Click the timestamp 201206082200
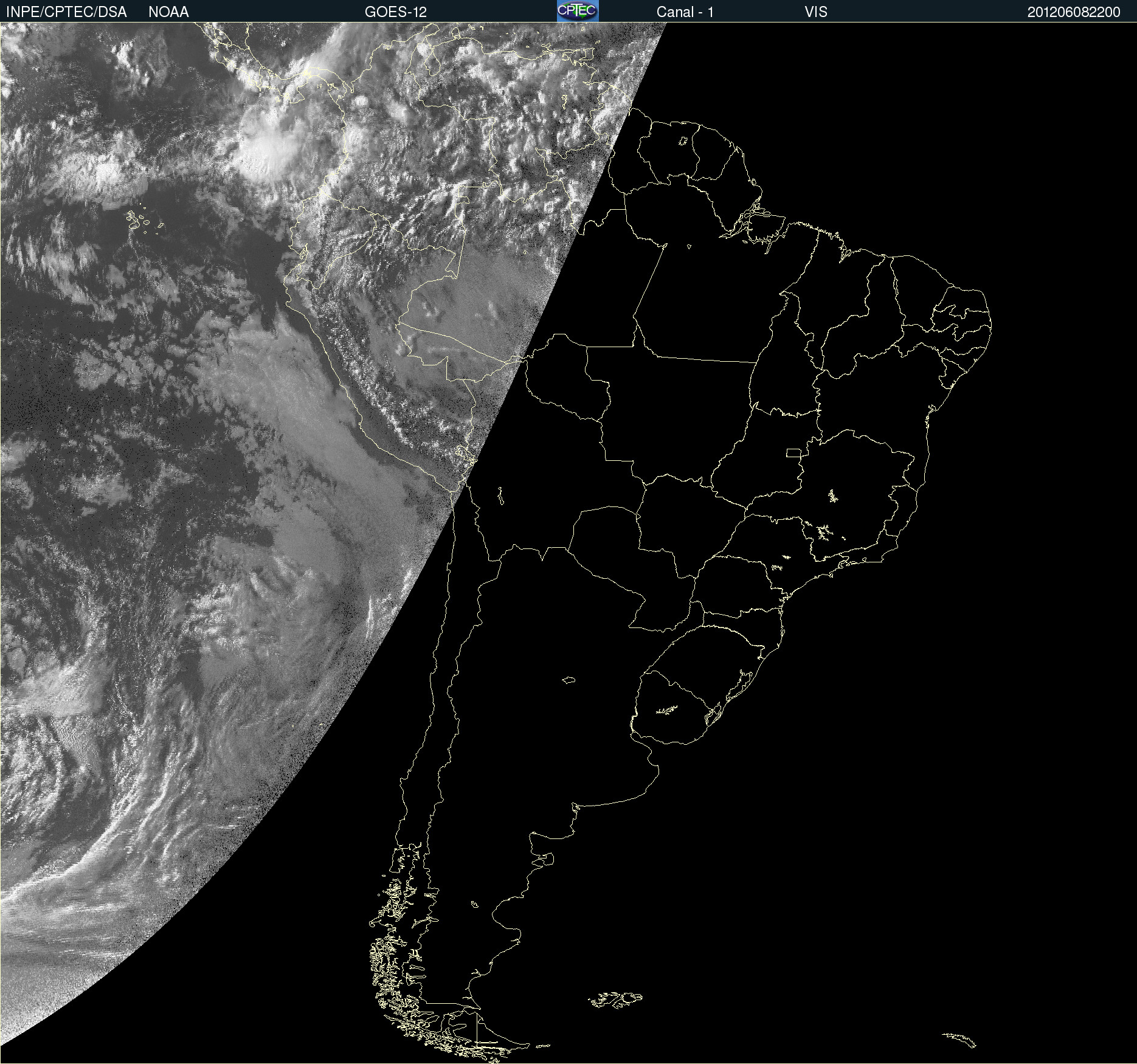 (x=1074, y=12)
